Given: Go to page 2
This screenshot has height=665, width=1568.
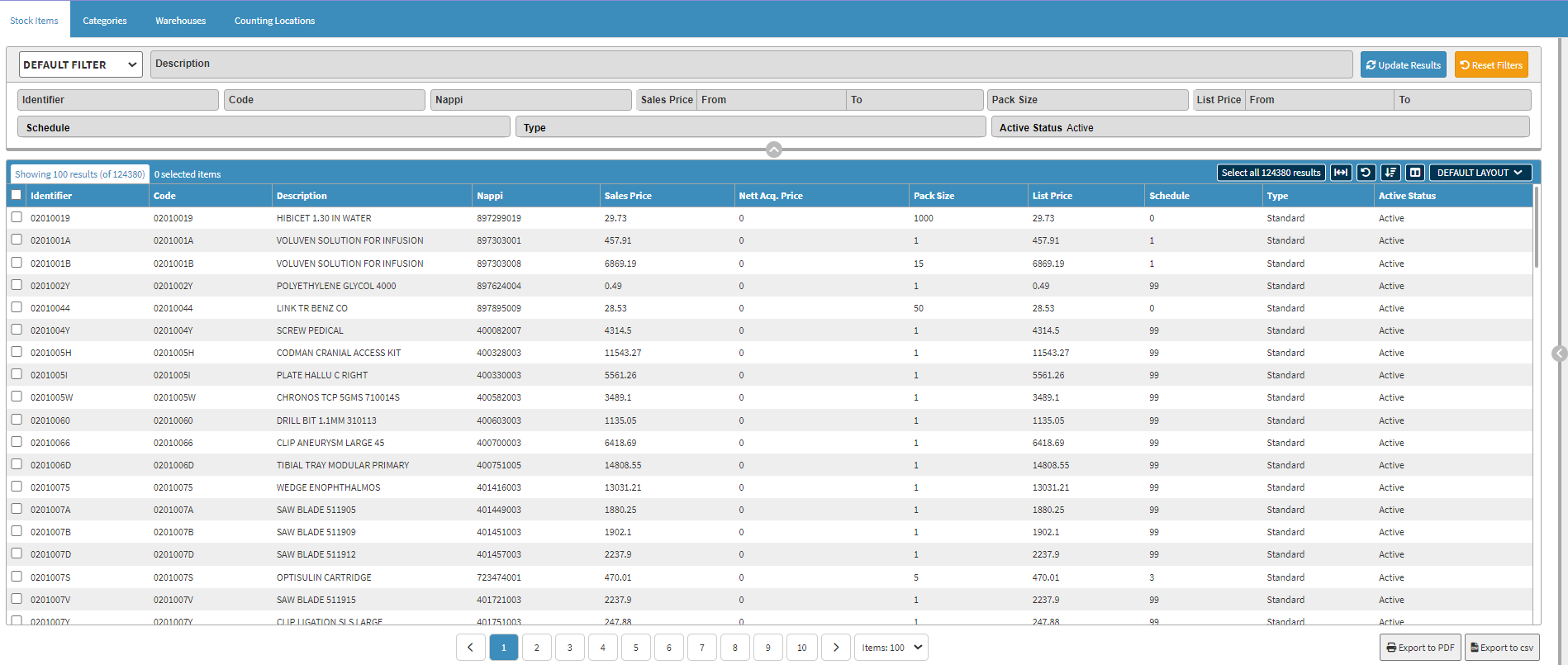Looking at the screenshot, I should [x=536, y=648].
